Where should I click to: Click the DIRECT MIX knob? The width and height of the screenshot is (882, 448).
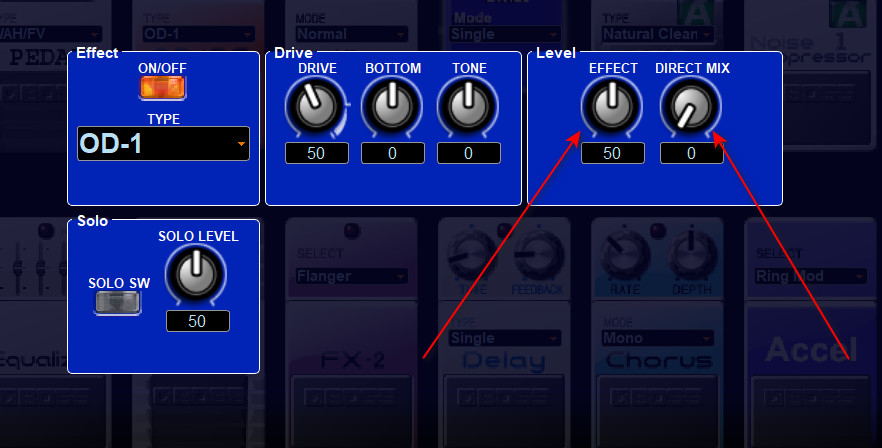[x=690, y=106]
